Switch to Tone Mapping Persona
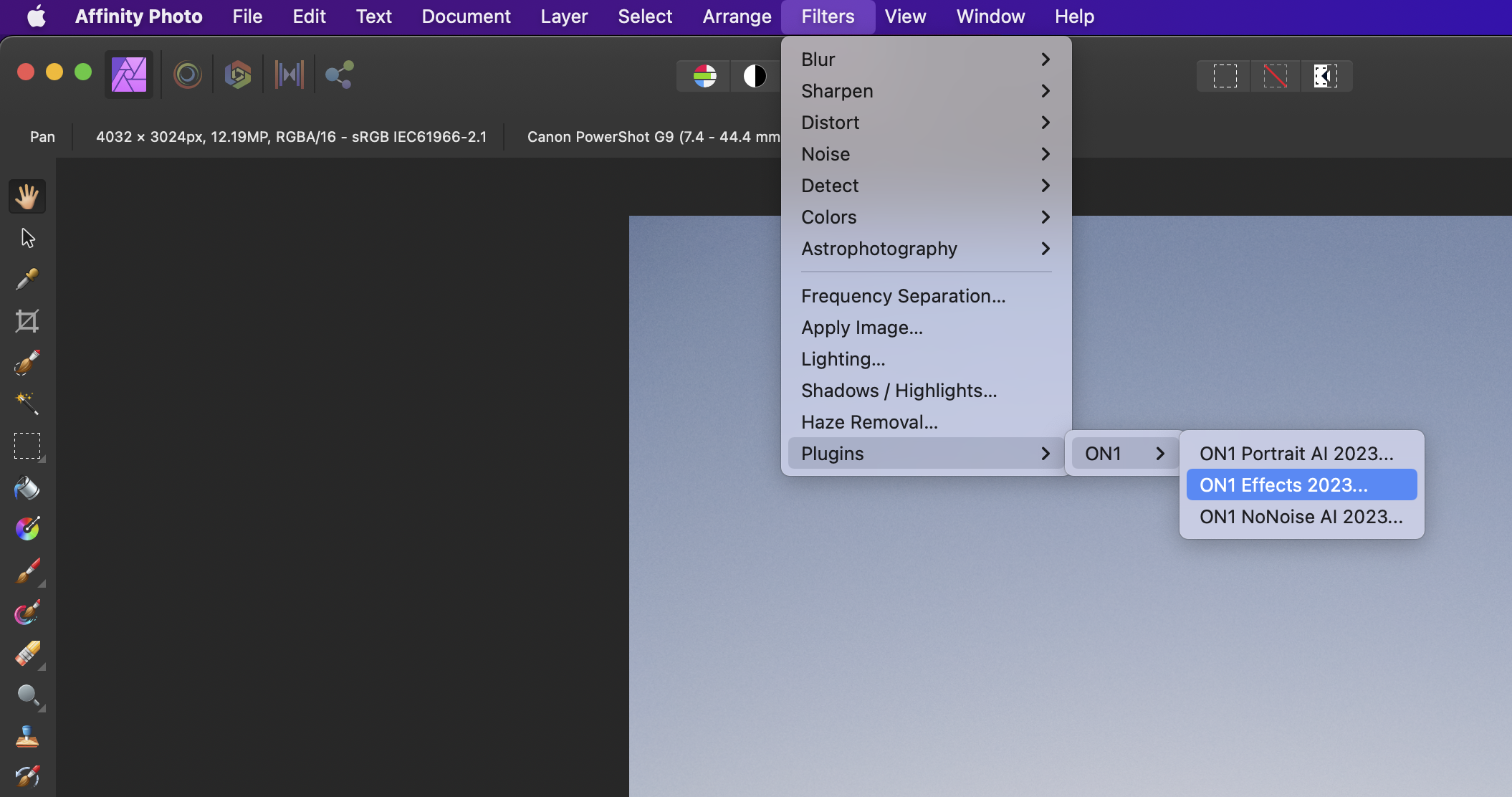The width and height of the screenshot is (1512, 797). click(x=289, y=75)
